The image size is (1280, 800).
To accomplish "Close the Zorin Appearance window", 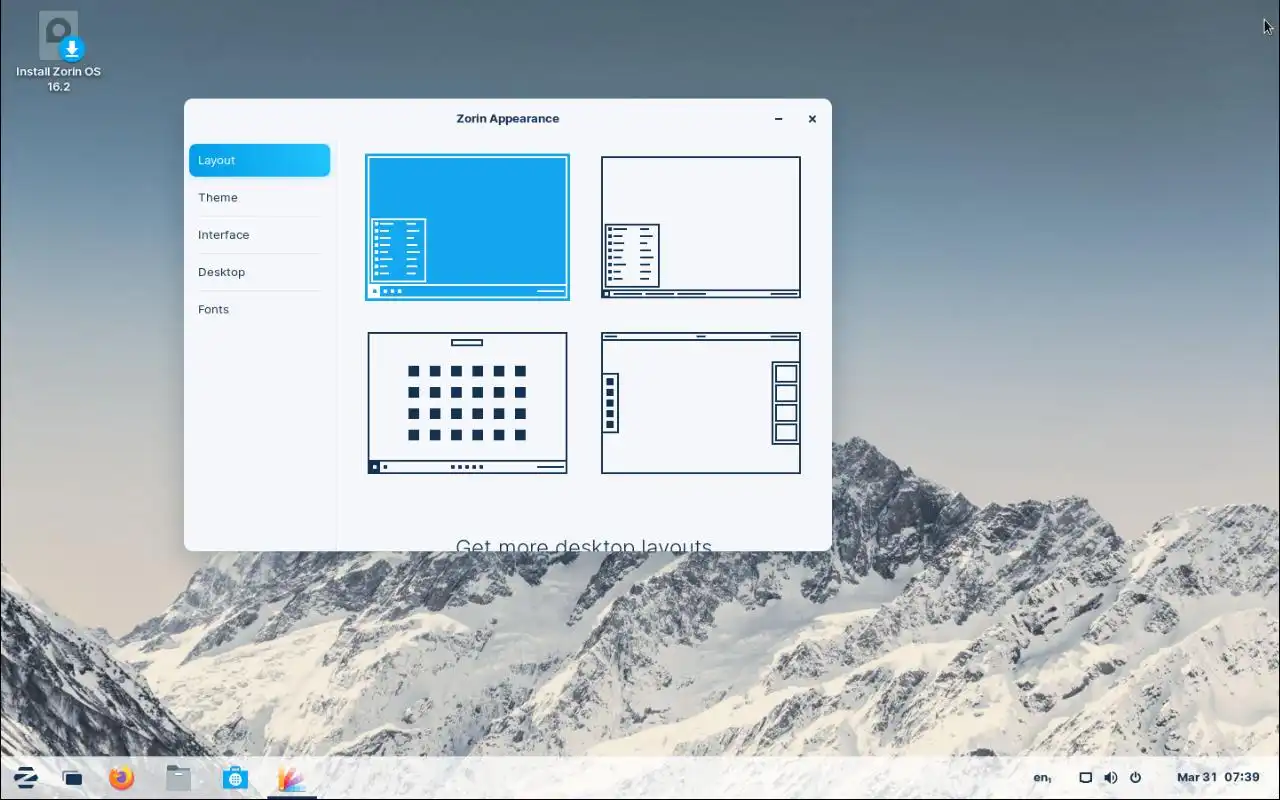I will pos(812,119).
